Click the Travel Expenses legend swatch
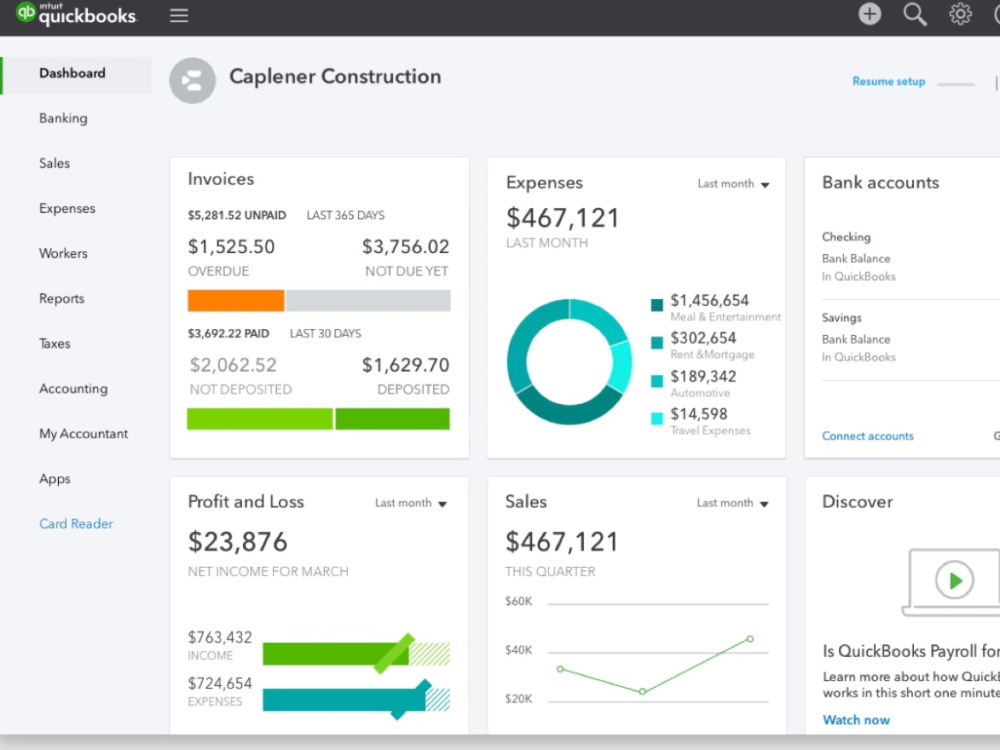The height and width of the screenshot is (750, 1000). click(x=656, y=419)
